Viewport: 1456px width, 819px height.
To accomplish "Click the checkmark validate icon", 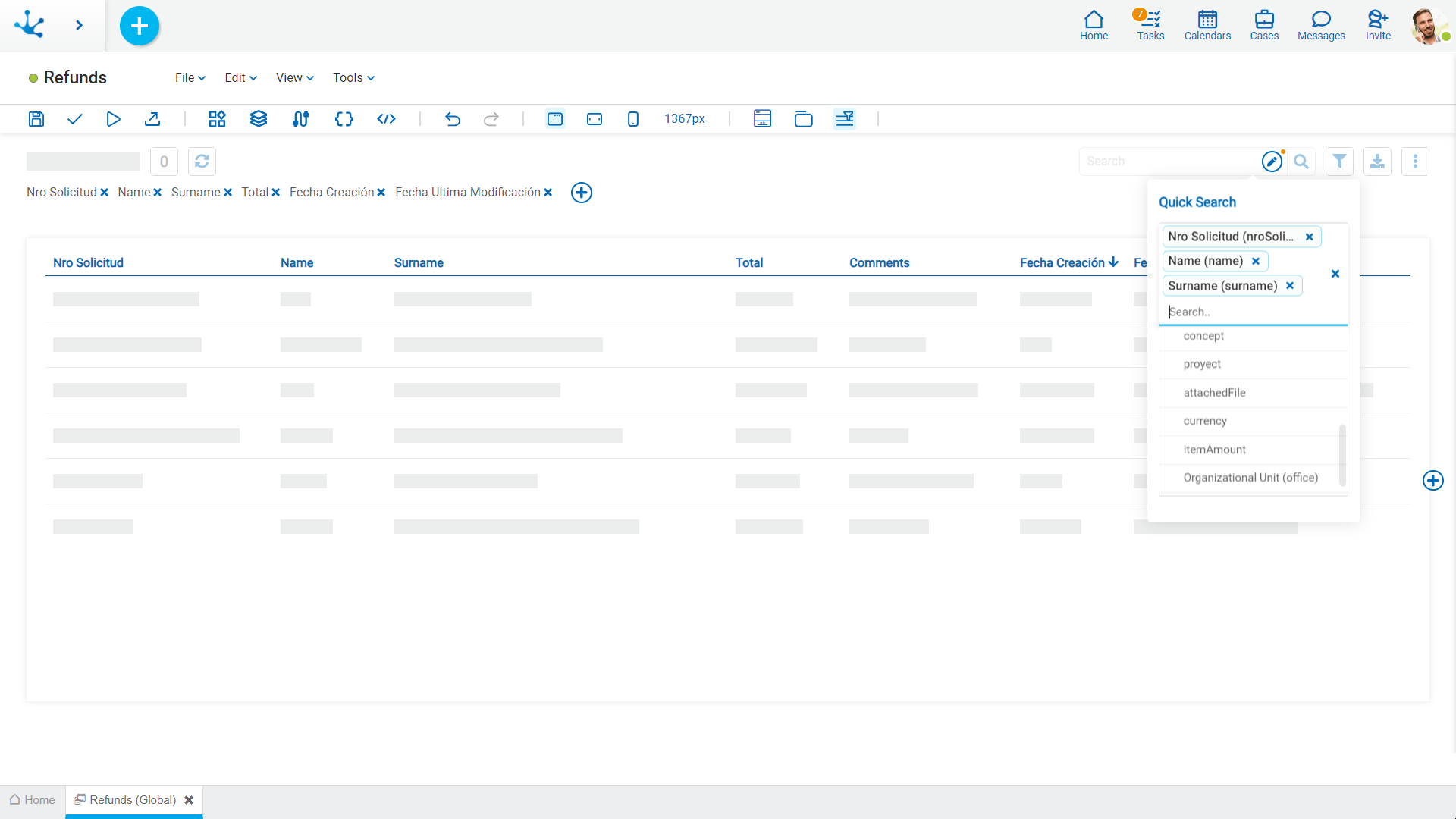I will 74,119.
